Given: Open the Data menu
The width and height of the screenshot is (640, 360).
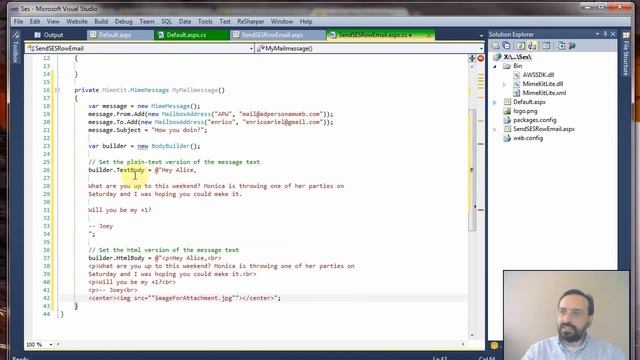Looking at the screenshot, I should (x=185, y=22).
